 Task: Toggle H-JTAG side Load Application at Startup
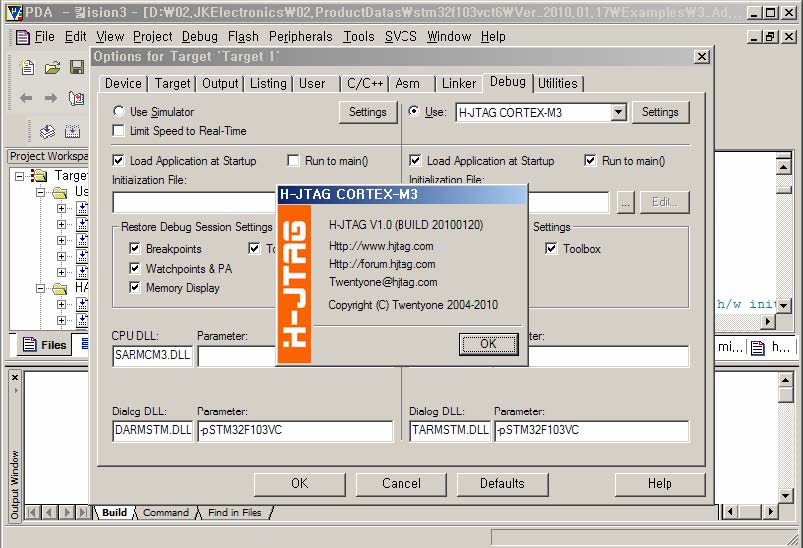tap(415, 160)
